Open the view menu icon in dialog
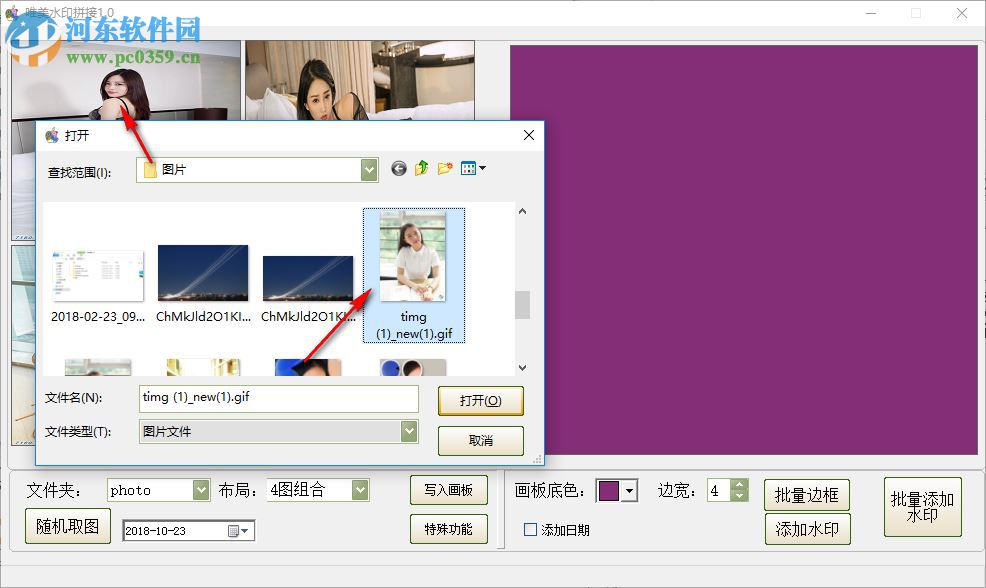This screenshot has height=588, width=986. (x=473, y=168)
